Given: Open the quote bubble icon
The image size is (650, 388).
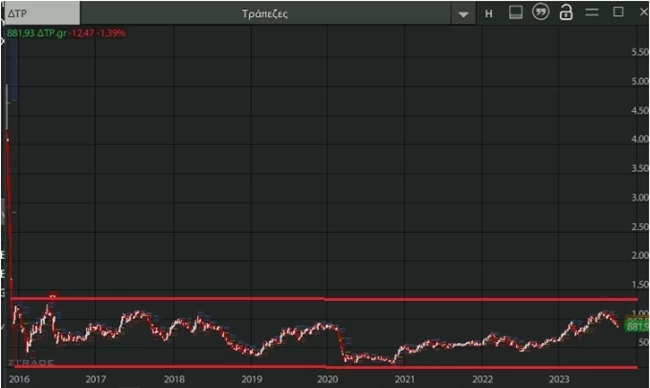Looking at the screenshot, I should (x=541, y=12).
